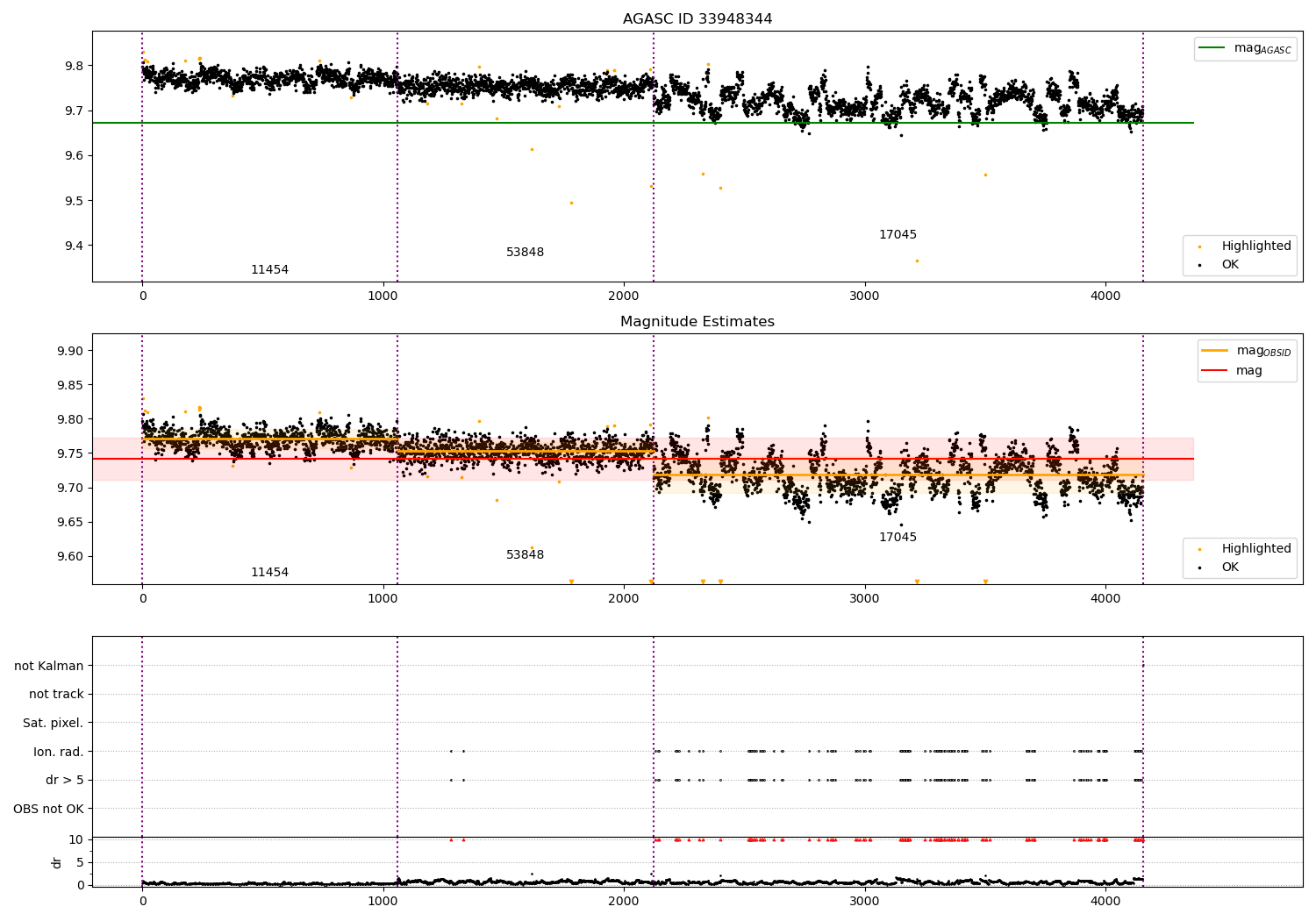1316x921 pixels.
Task: Click x-axis tick 1000 in Magnitude Estimates plot
Action: coord(383,599)
